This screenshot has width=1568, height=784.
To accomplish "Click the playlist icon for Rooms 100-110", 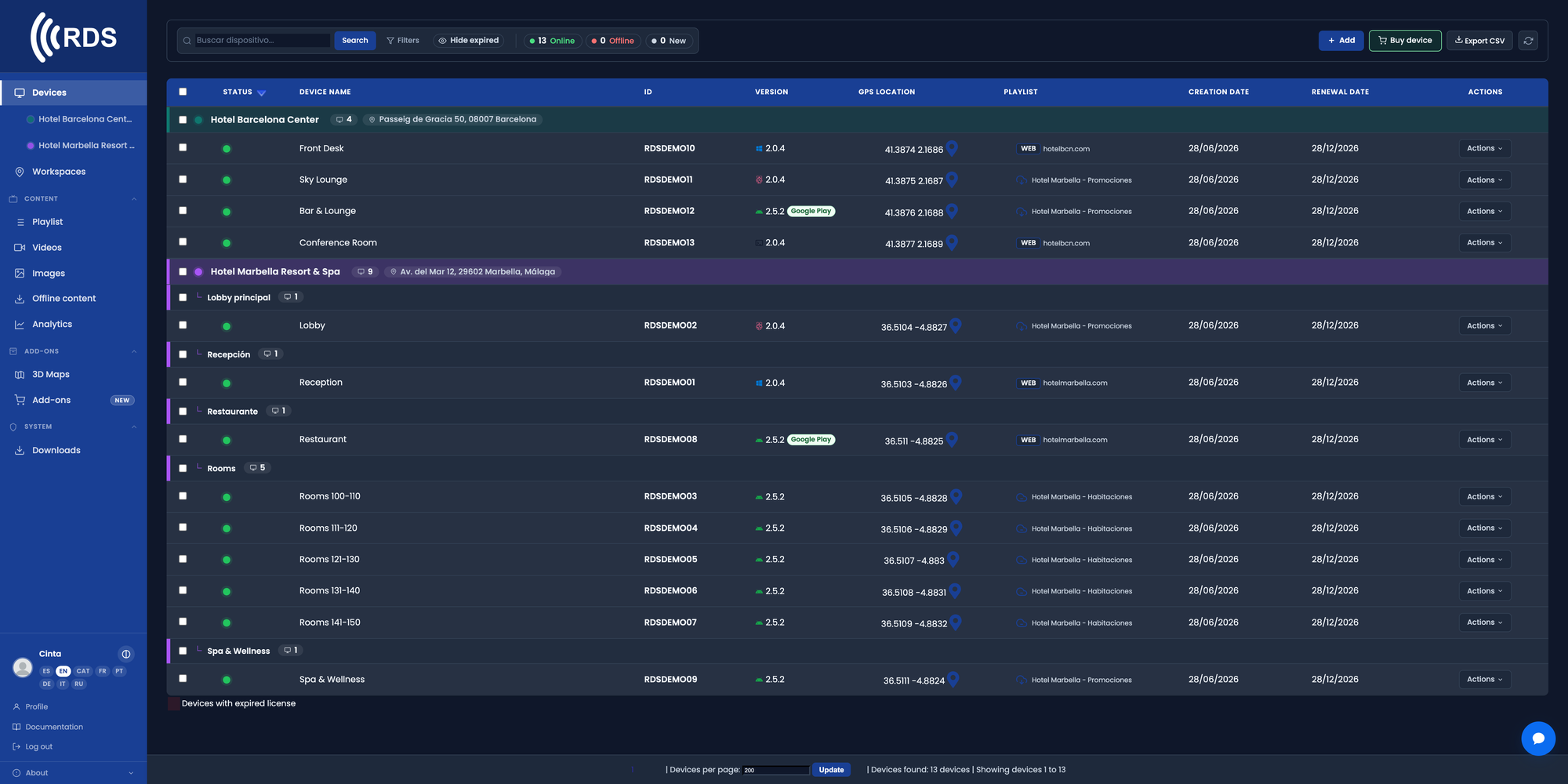I will (1022, 497).
